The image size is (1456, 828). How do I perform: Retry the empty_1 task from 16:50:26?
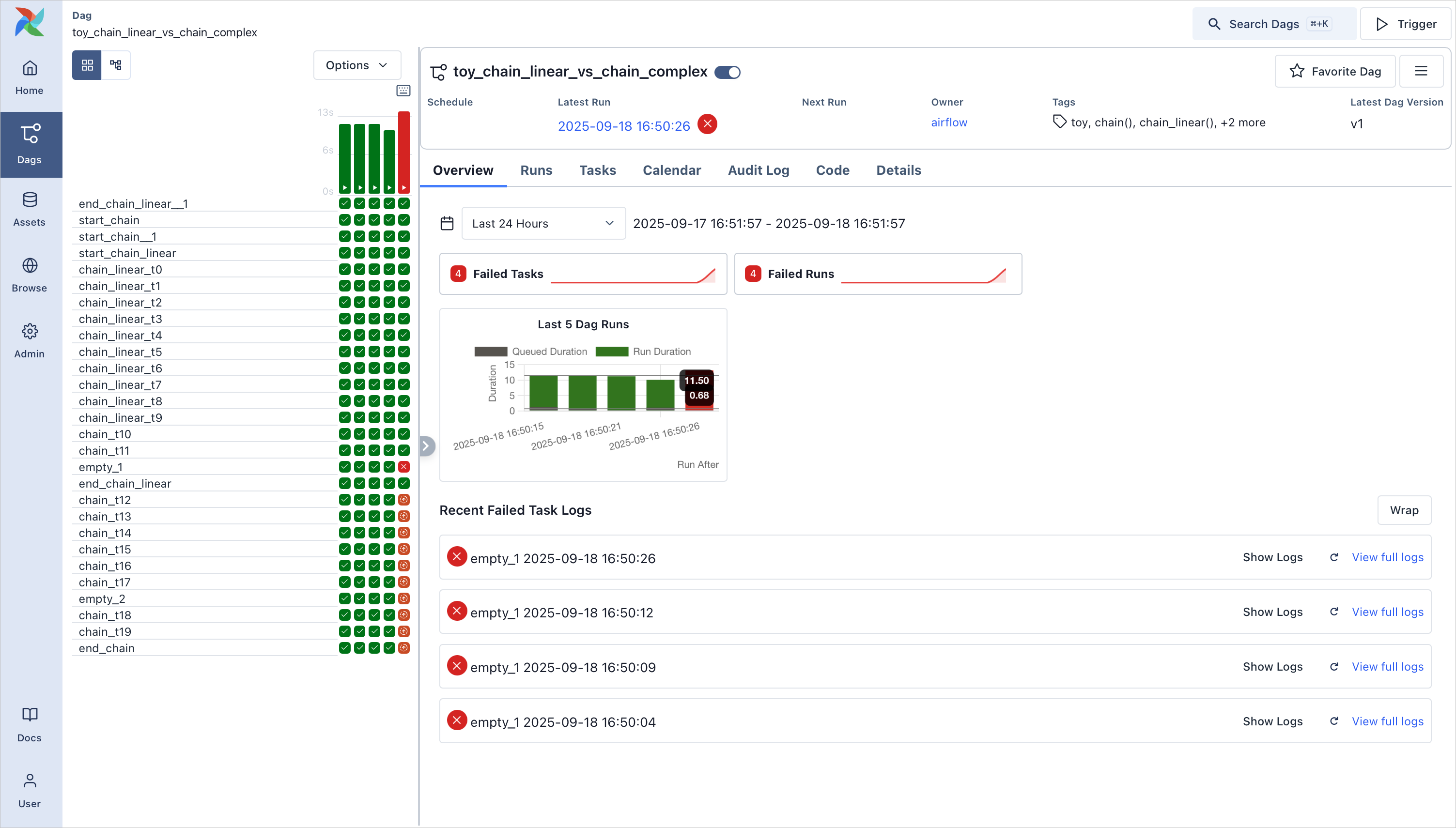point(1335,557)
